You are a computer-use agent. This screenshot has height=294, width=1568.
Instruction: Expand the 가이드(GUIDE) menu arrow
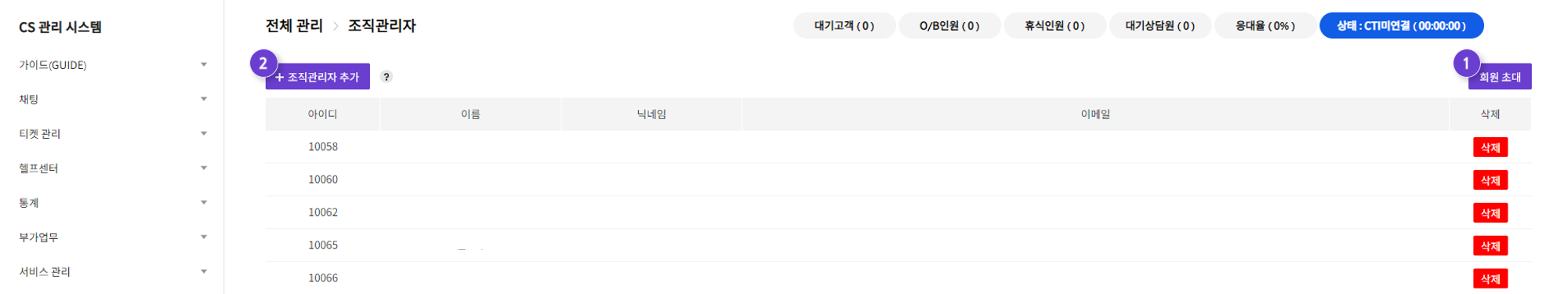[204, 64]
